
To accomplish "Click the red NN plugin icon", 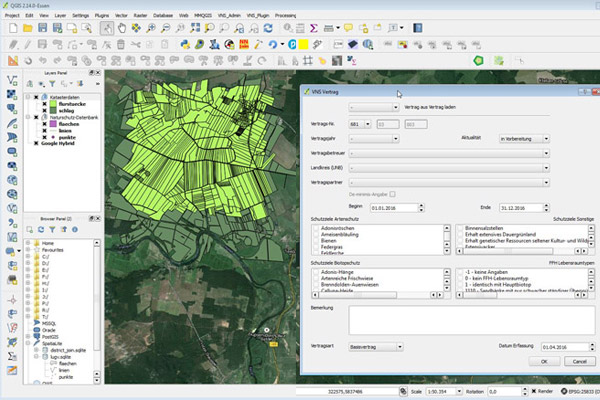I will (244, 44).
